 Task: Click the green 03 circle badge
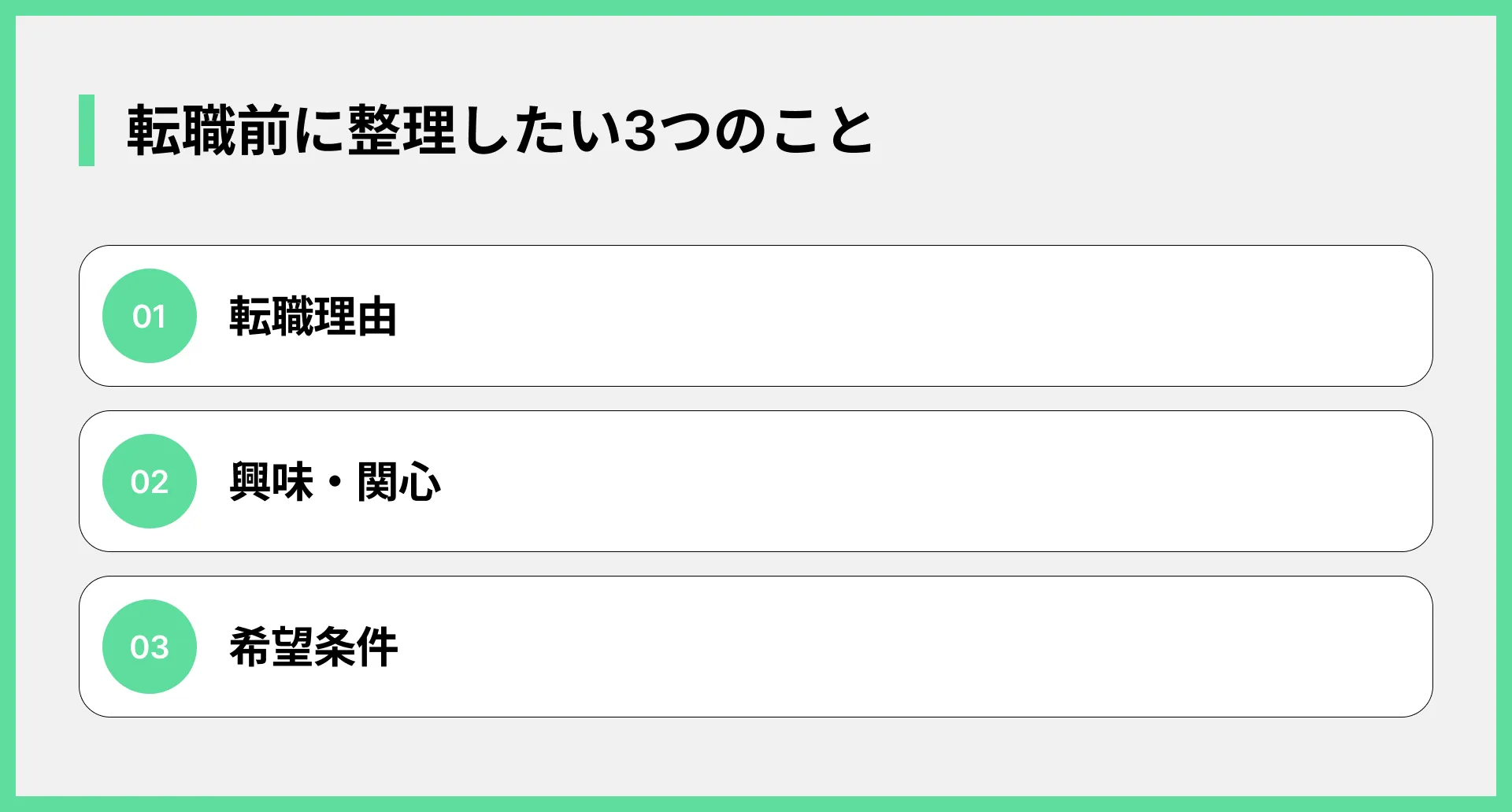point(150,647)
